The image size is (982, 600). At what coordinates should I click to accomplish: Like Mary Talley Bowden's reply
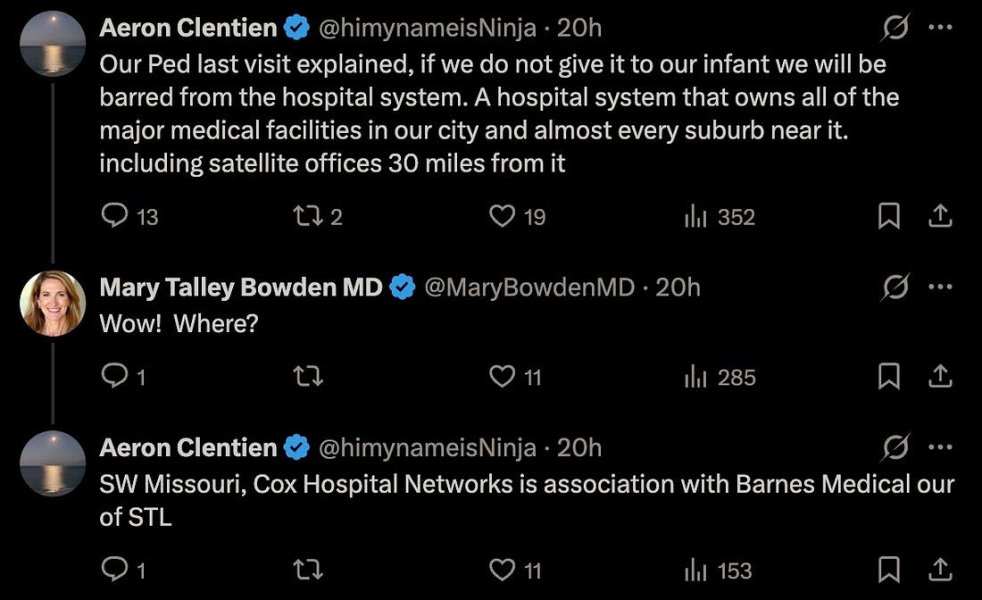pyautogui.click(x=504, y=377)
